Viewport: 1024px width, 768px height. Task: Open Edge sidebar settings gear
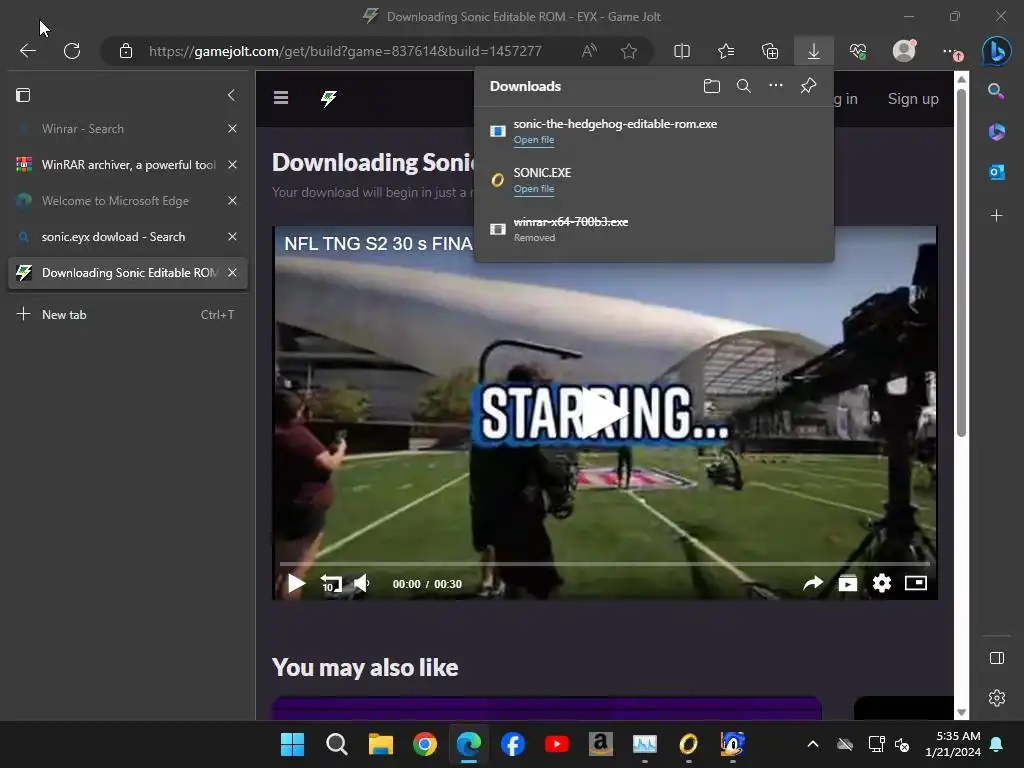pyautogui.click(x=997, y=698)
